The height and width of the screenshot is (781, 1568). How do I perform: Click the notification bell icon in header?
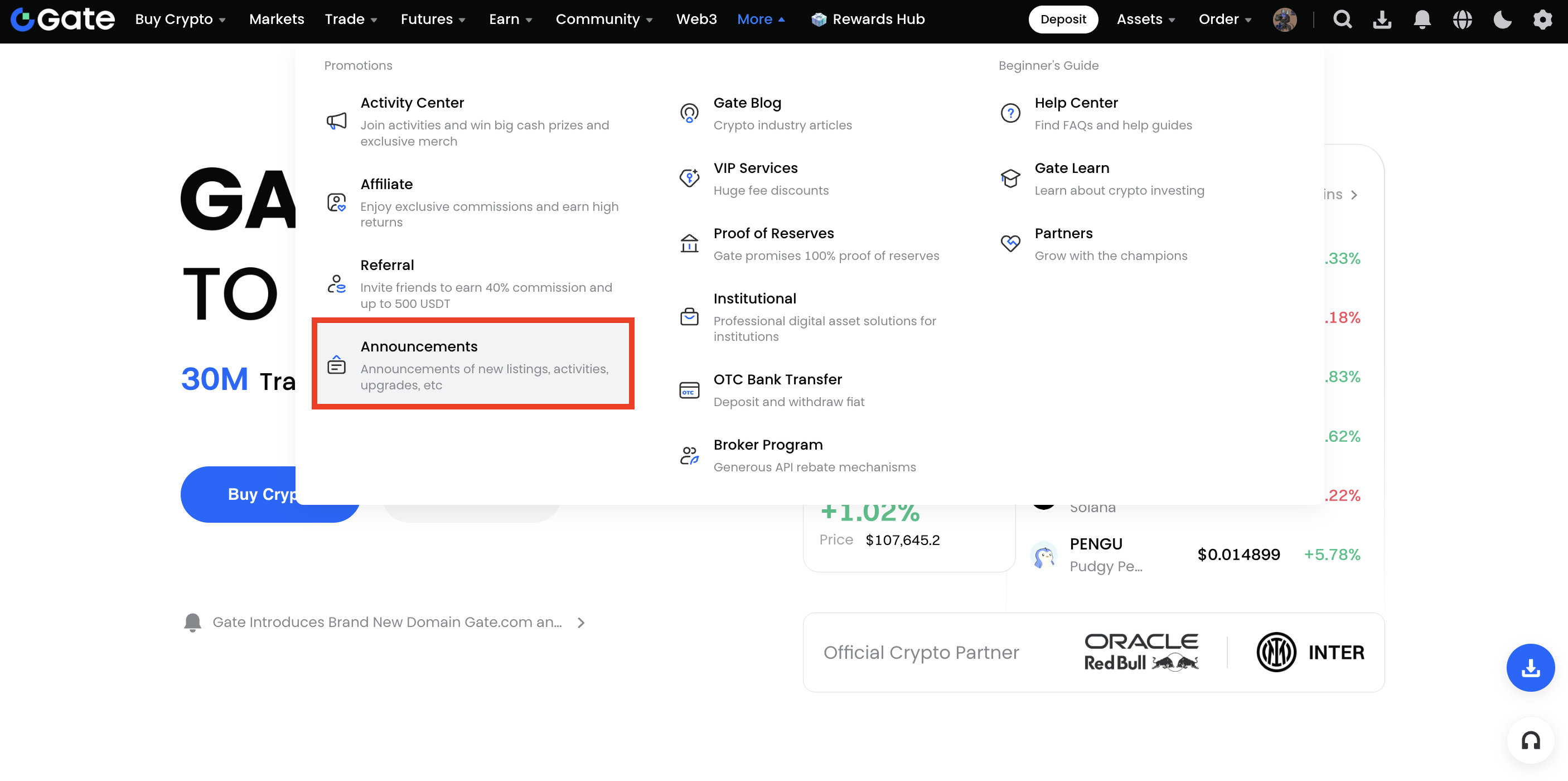1422,20
